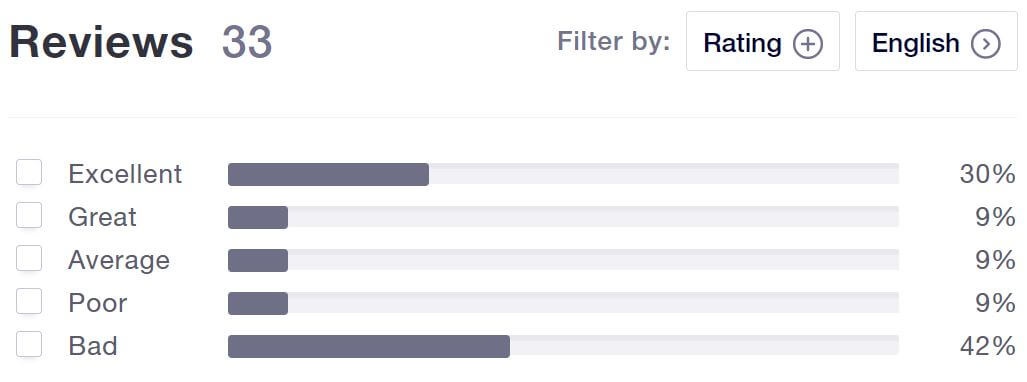The height and width of the screenshot is (382, 1027).
Task: Click the 42% percentage for Bad
Action: coord(988,346)
